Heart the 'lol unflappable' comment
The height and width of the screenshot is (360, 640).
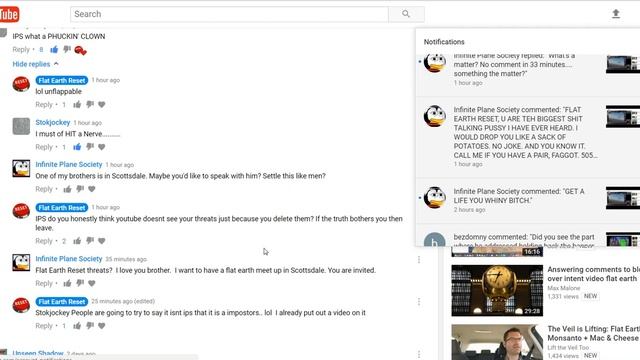tap(102, 104)
